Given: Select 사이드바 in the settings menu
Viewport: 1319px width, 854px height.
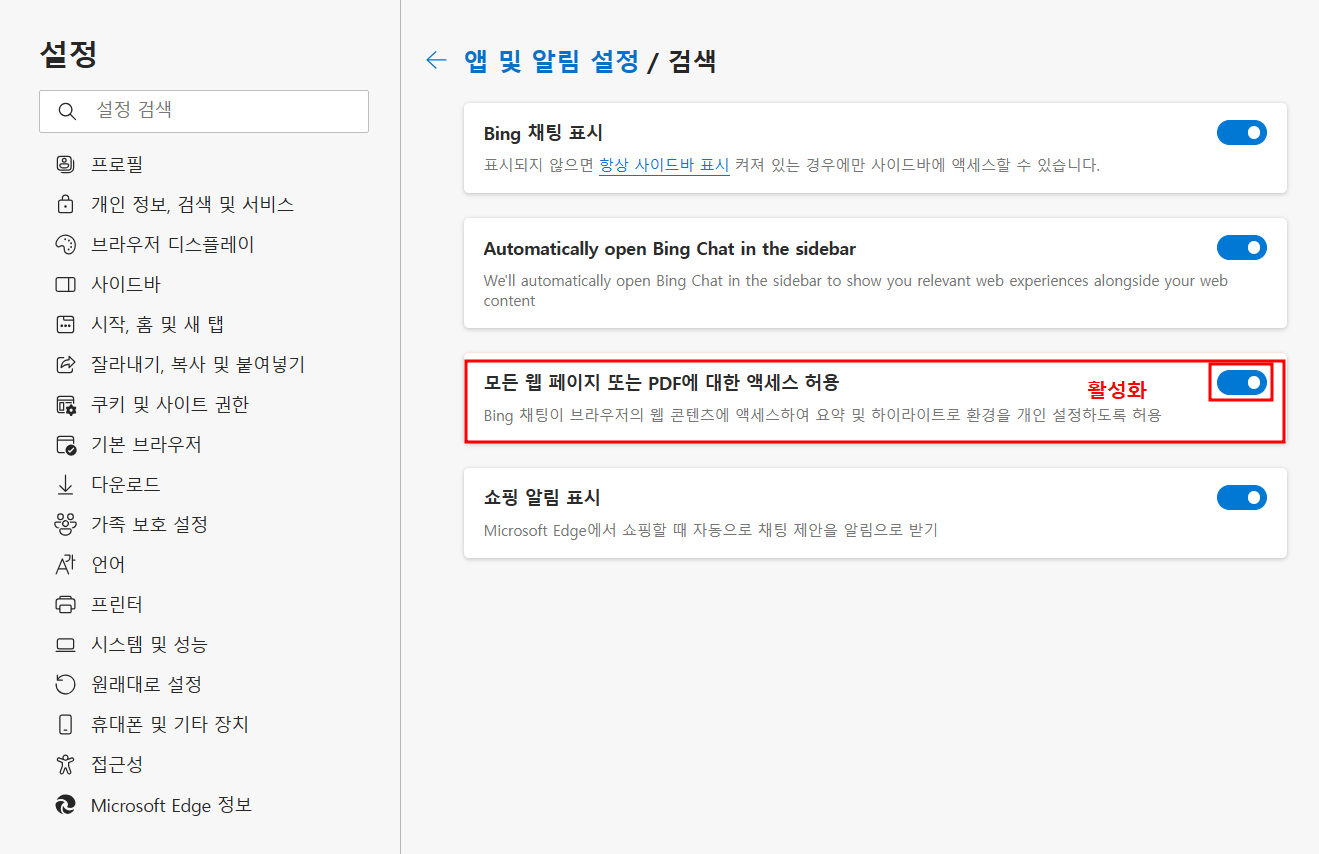Looking at the screenshot, I should (126, 284).
